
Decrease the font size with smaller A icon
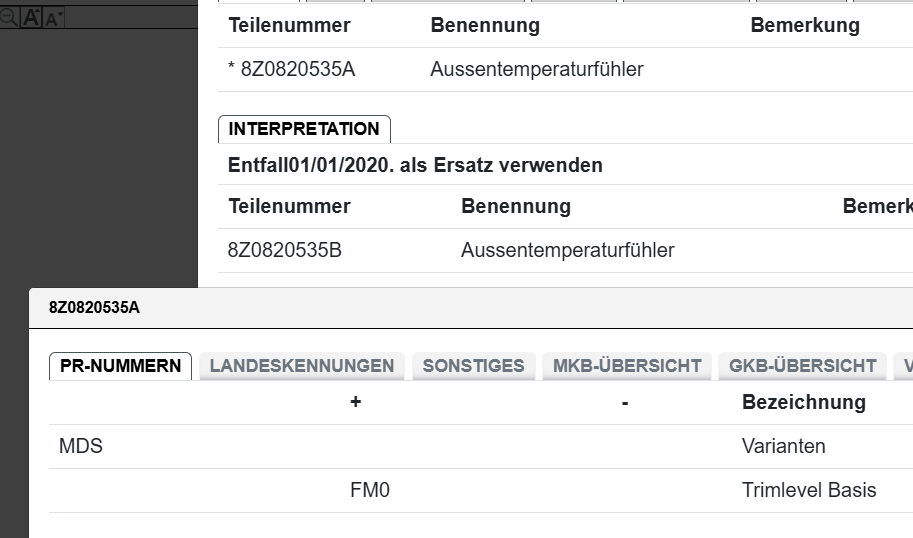pyautogui.click(x=53, y=17)
